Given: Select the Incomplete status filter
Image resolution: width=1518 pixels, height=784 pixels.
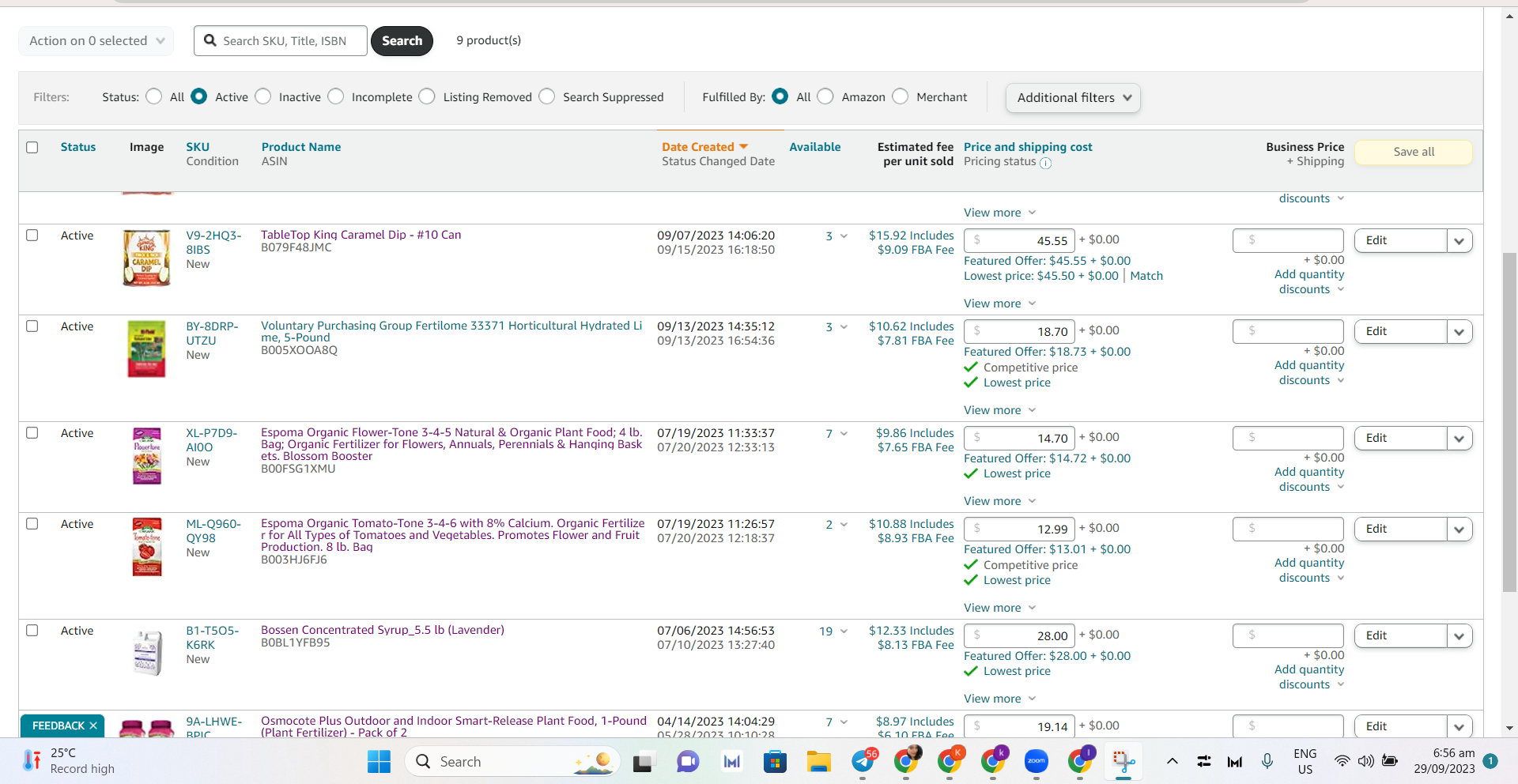Looking at the screenshot, I should [x=336, y=96].
